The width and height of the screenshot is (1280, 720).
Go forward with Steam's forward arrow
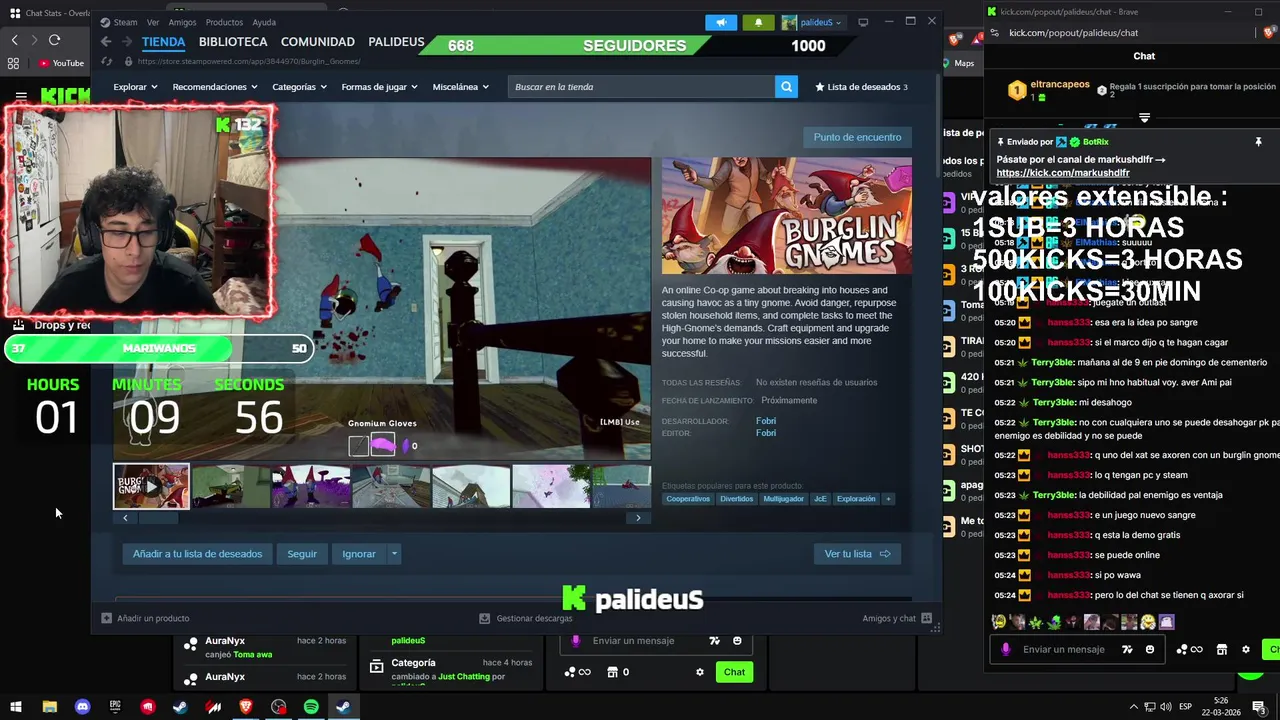click(127, 42)
